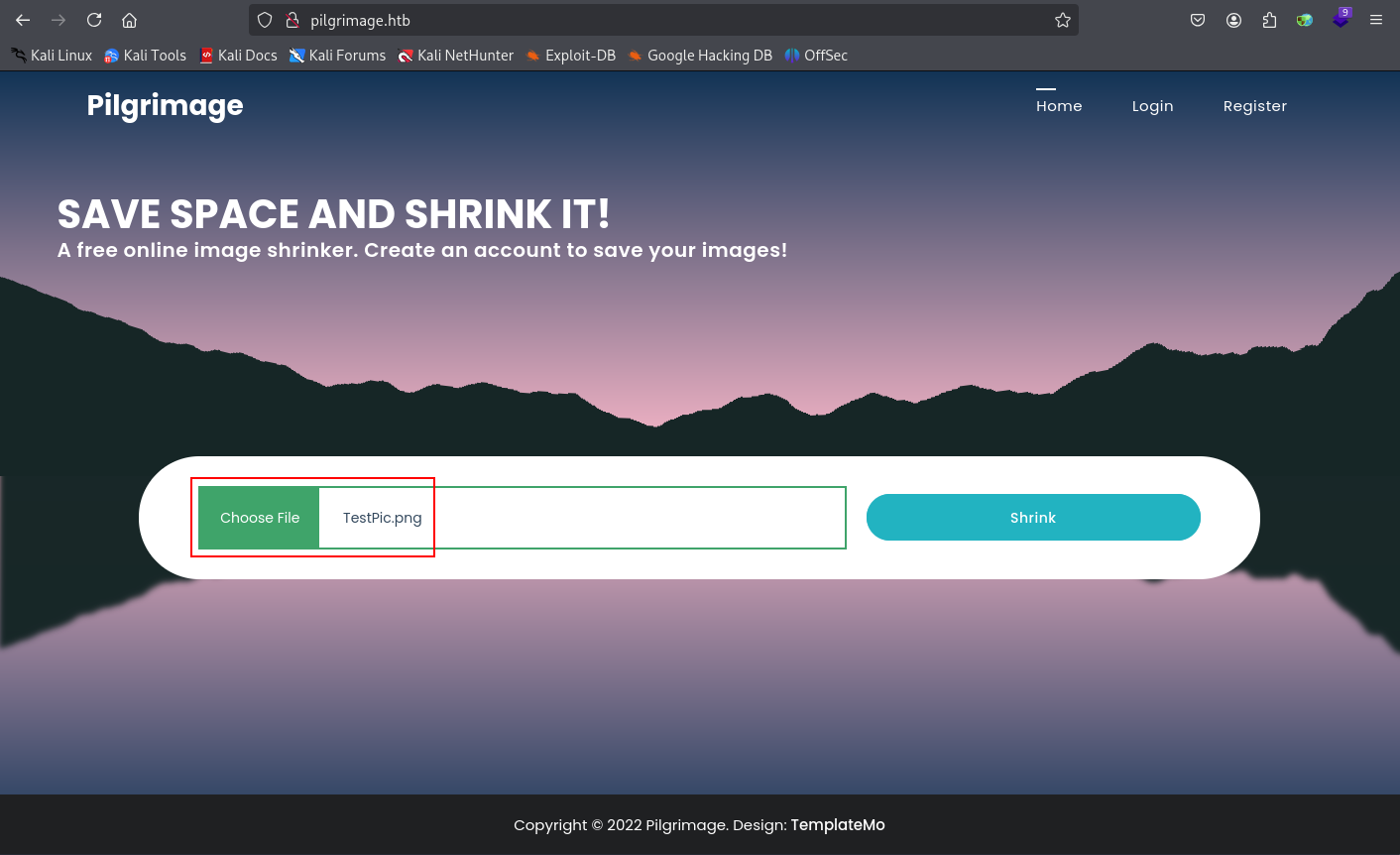Click the purple extension icon with badge 9

point(1341,18)
